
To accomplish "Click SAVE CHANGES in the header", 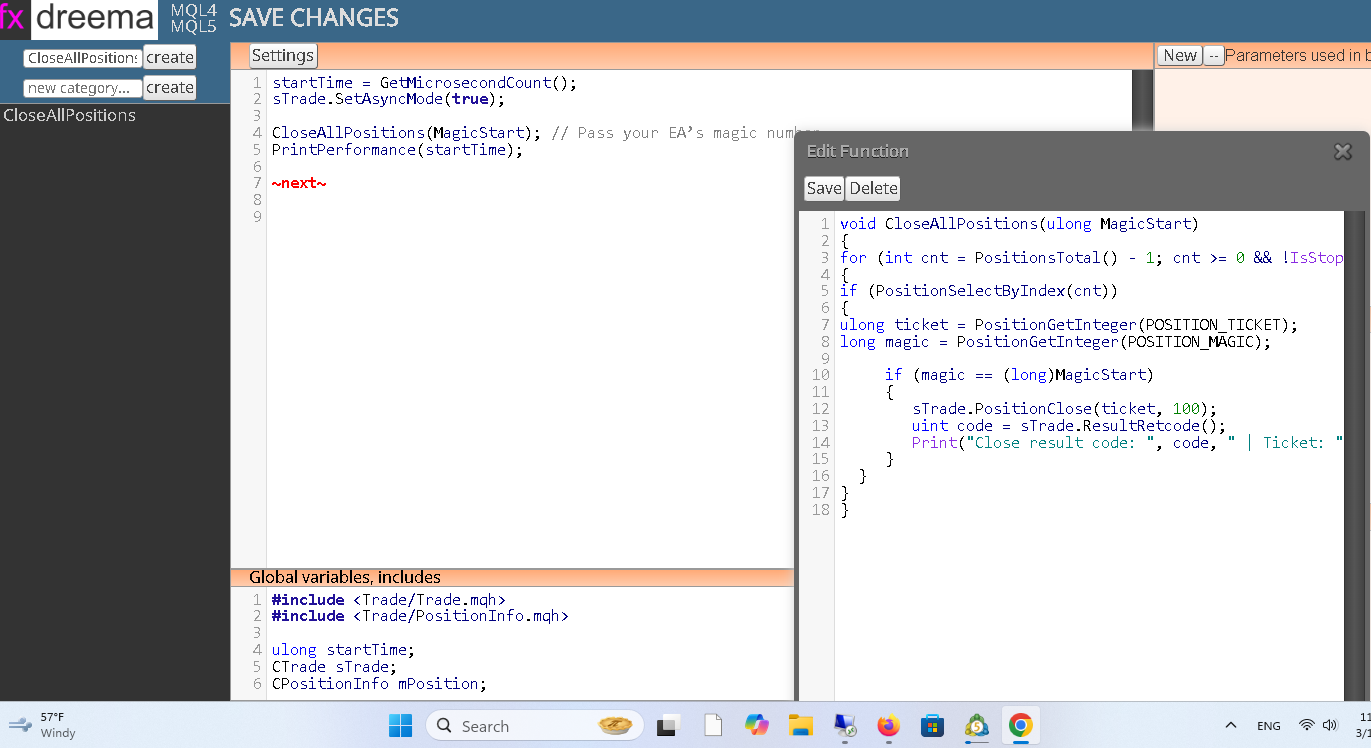I will tap(314, 18).
